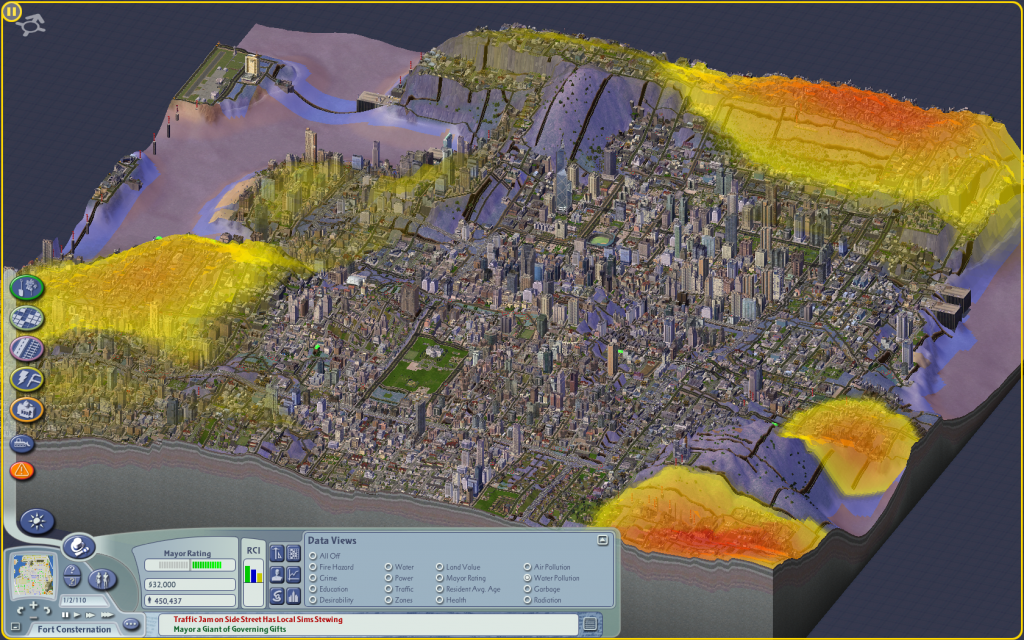
Task: Zoom out with the minus button
Action: pyautogui.click(x=33, y=617)
